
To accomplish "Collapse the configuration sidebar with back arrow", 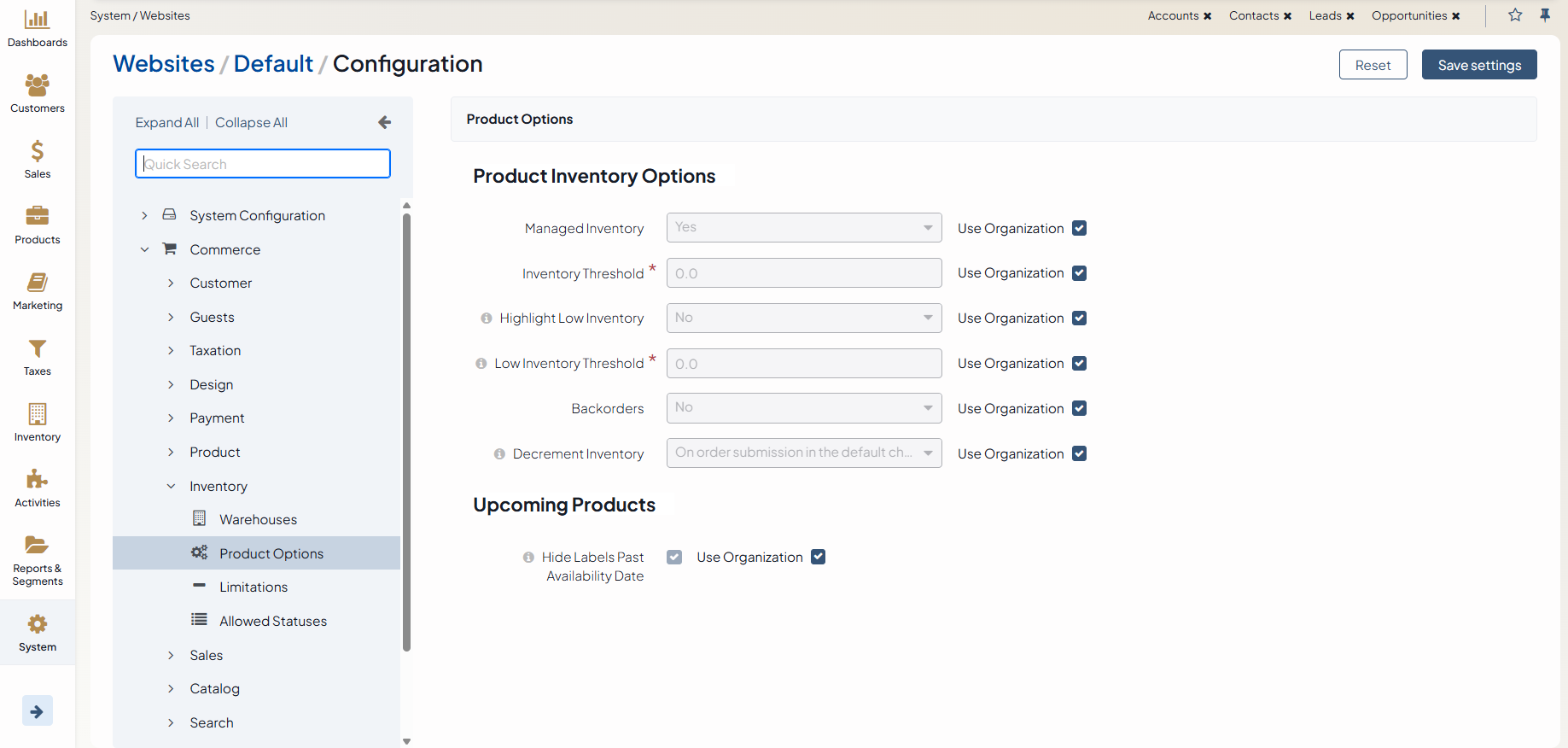I will coord(384,123).
